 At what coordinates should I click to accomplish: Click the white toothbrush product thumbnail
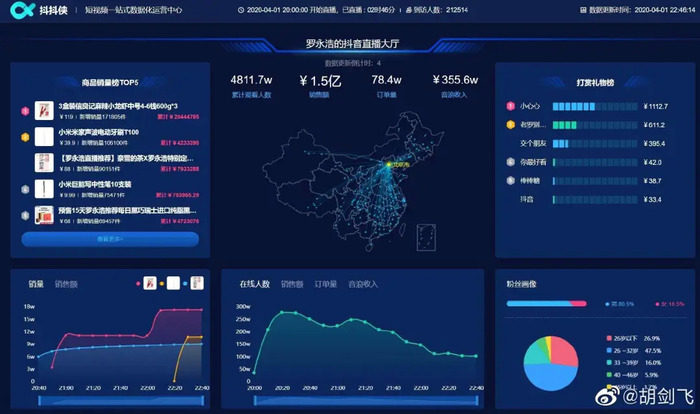[44, 137]
